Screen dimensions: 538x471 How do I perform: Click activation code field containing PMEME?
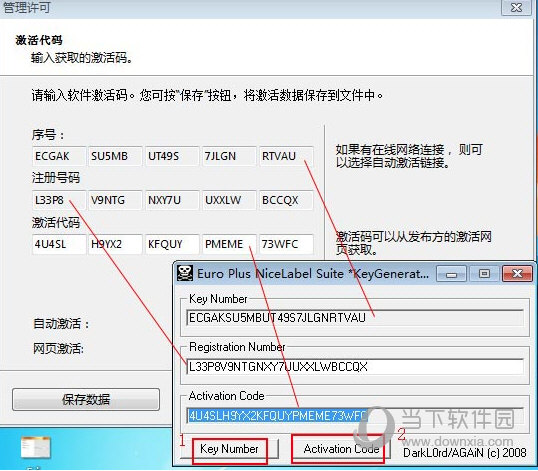(229, 244)
